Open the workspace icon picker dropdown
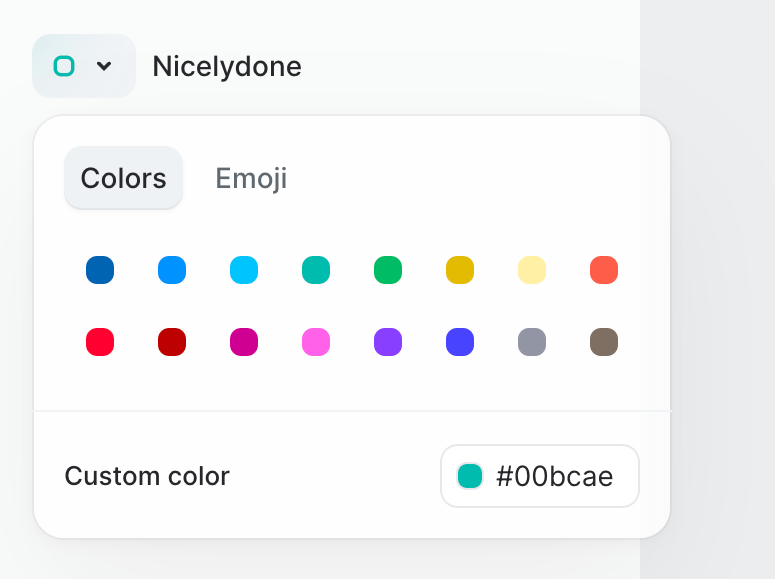The height and width of the screenshot is (579, 775). [84, 66]
